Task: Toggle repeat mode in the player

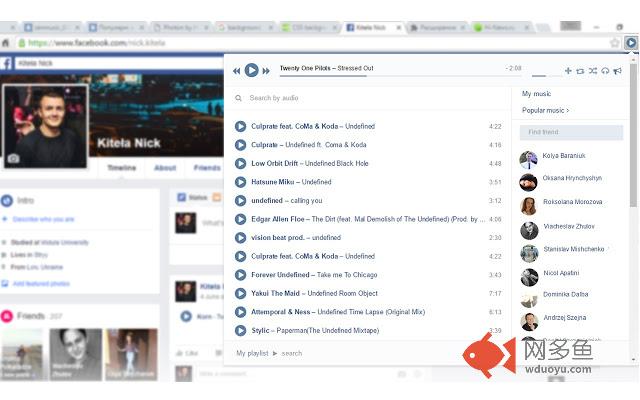Action: coord(580,71)
